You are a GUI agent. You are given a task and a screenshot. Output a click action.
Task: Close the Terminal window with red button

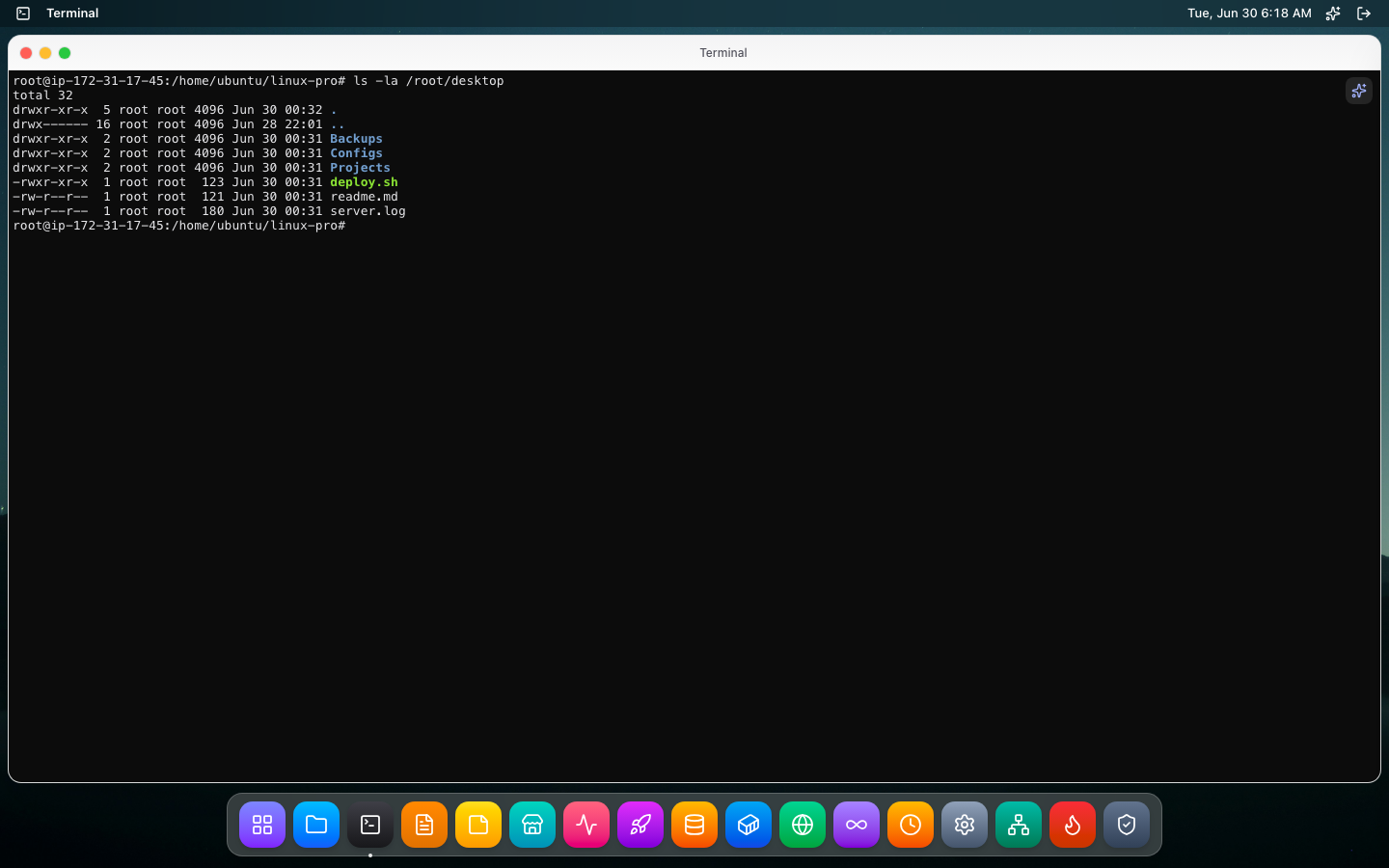click(26, 53)
